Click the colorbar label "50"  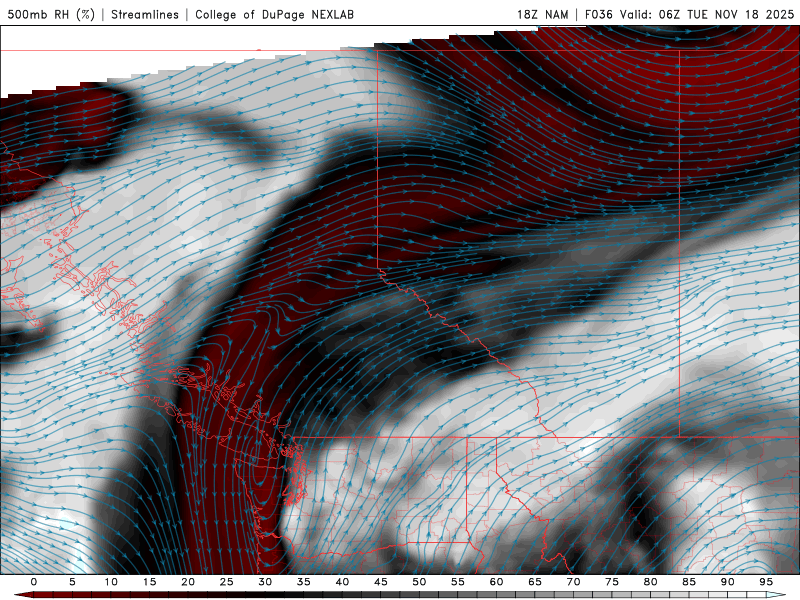[419, 582]
